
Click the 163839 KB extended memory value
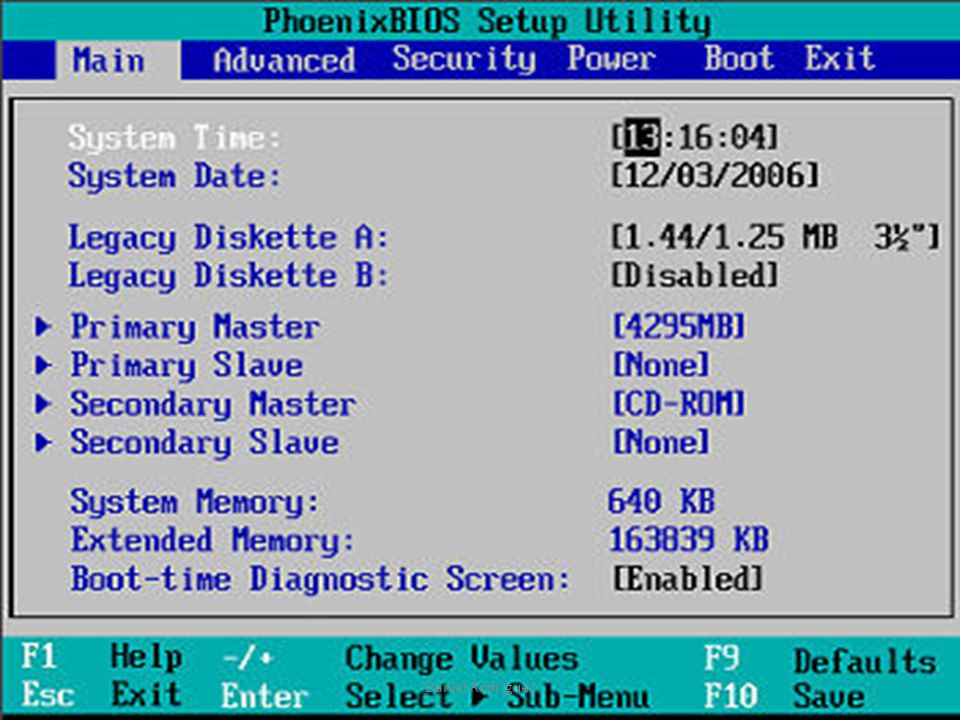click(689, 540)
